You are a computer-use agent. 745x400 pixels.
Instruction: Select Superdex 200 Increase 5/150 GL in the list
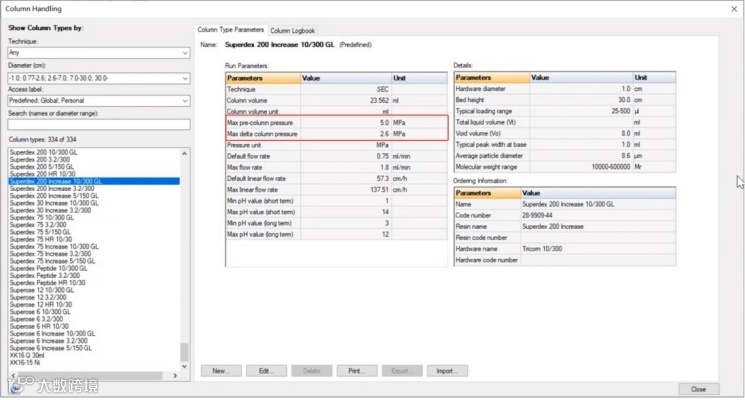click(54, 196)
